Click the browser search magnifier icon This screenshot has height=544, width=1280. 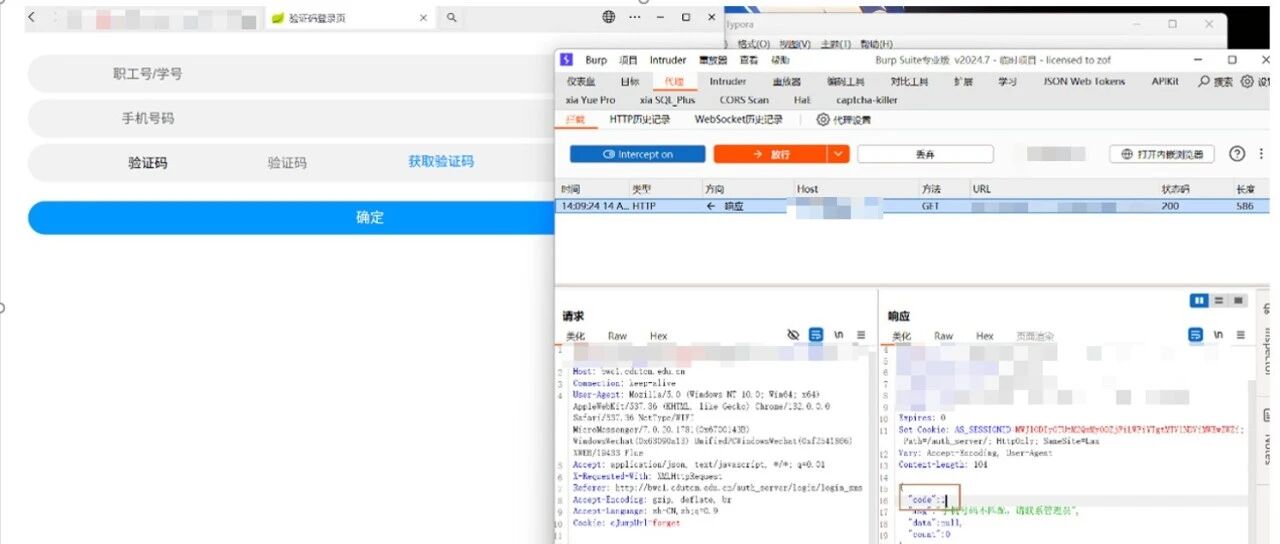(452, 17)
